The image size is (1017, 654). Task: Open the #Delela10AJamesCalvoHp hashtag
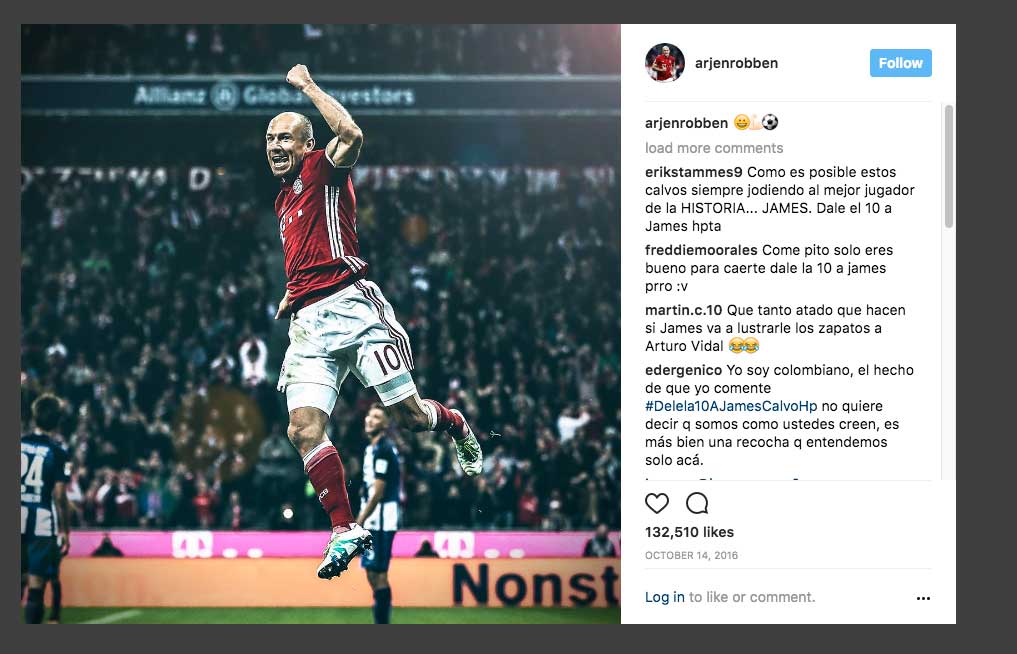point(731,406)
